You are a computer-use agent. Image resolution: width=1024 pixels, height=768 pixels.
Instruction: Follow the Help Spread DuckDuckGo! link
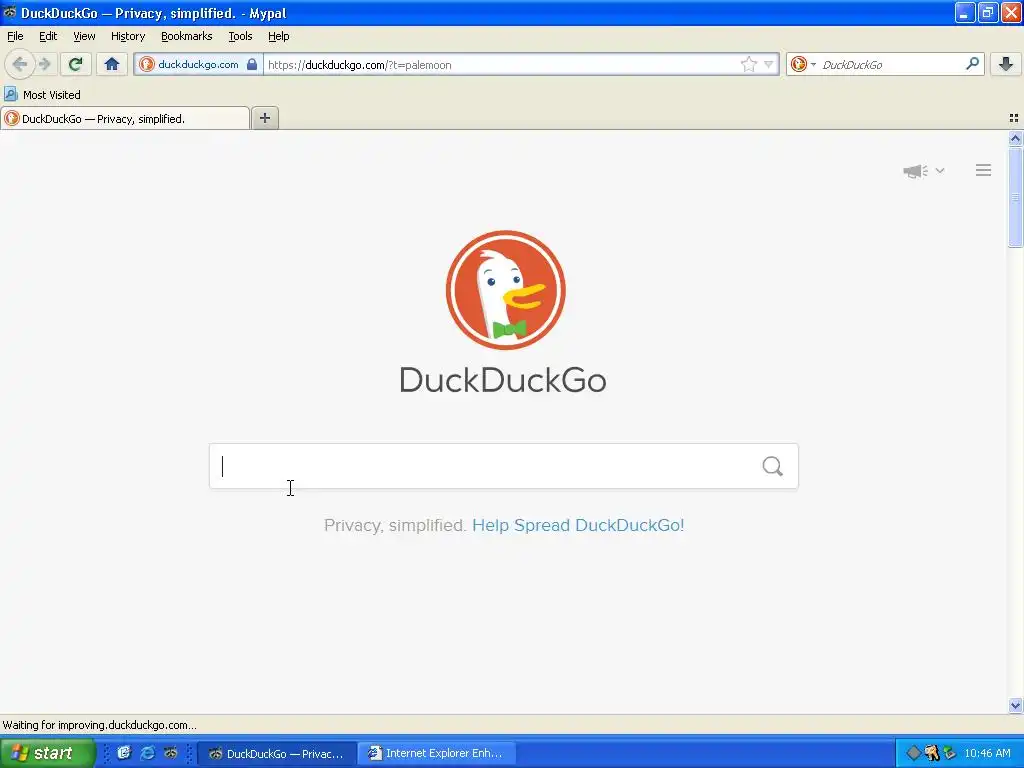point(578,525)
